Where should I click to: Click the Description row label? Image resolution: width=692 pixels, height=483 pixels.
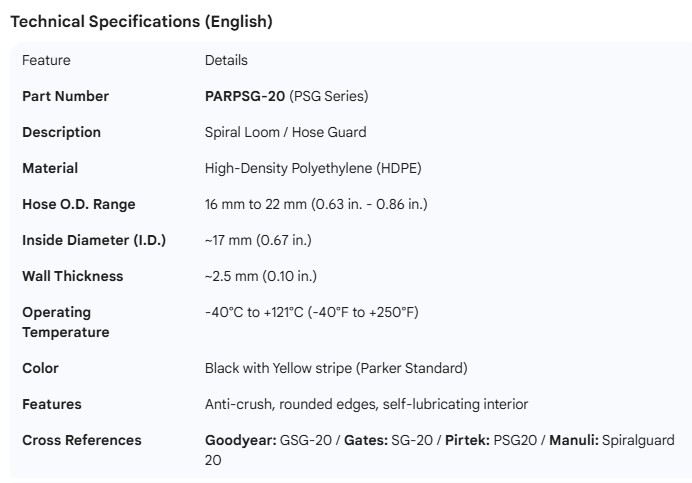[x=61, y=132]
